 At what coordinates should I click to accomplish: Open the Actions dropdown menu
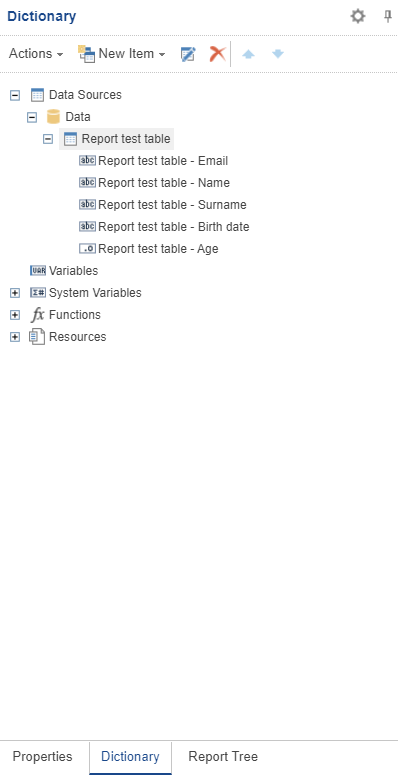[36, 54]
